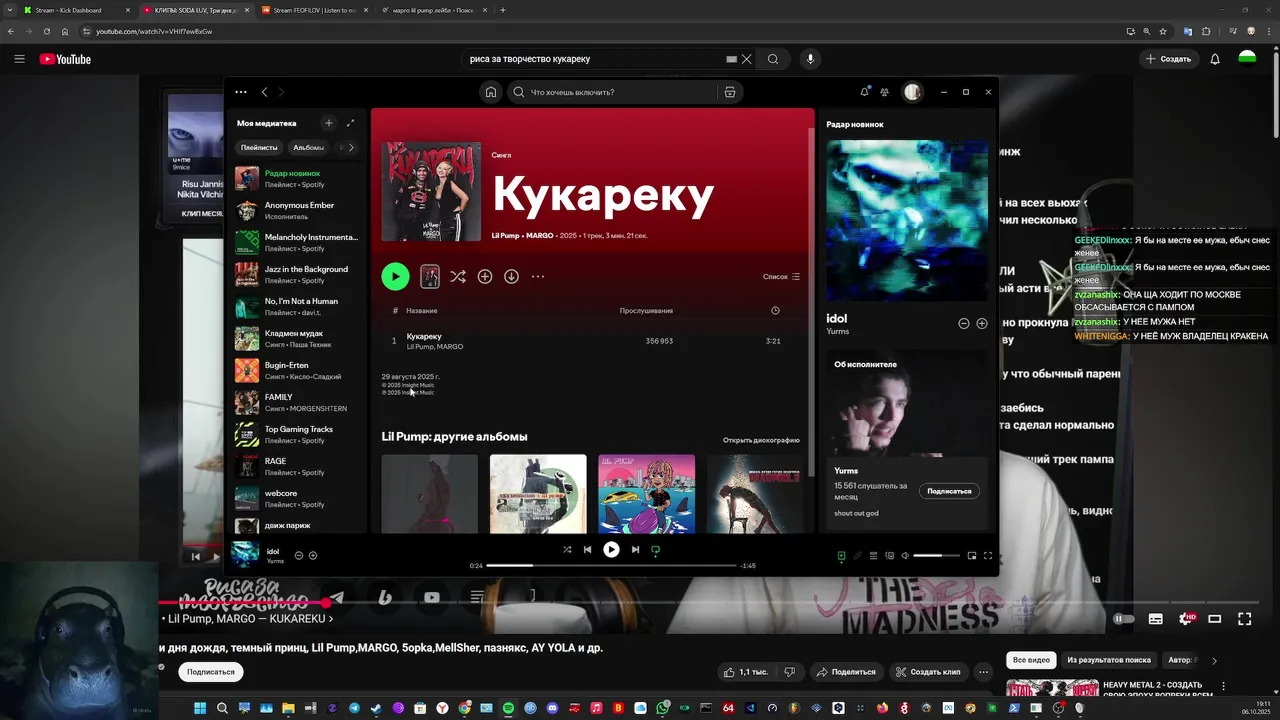Enter Spotify fullscreen mode

pyautogui.click(x=988, y=555)
